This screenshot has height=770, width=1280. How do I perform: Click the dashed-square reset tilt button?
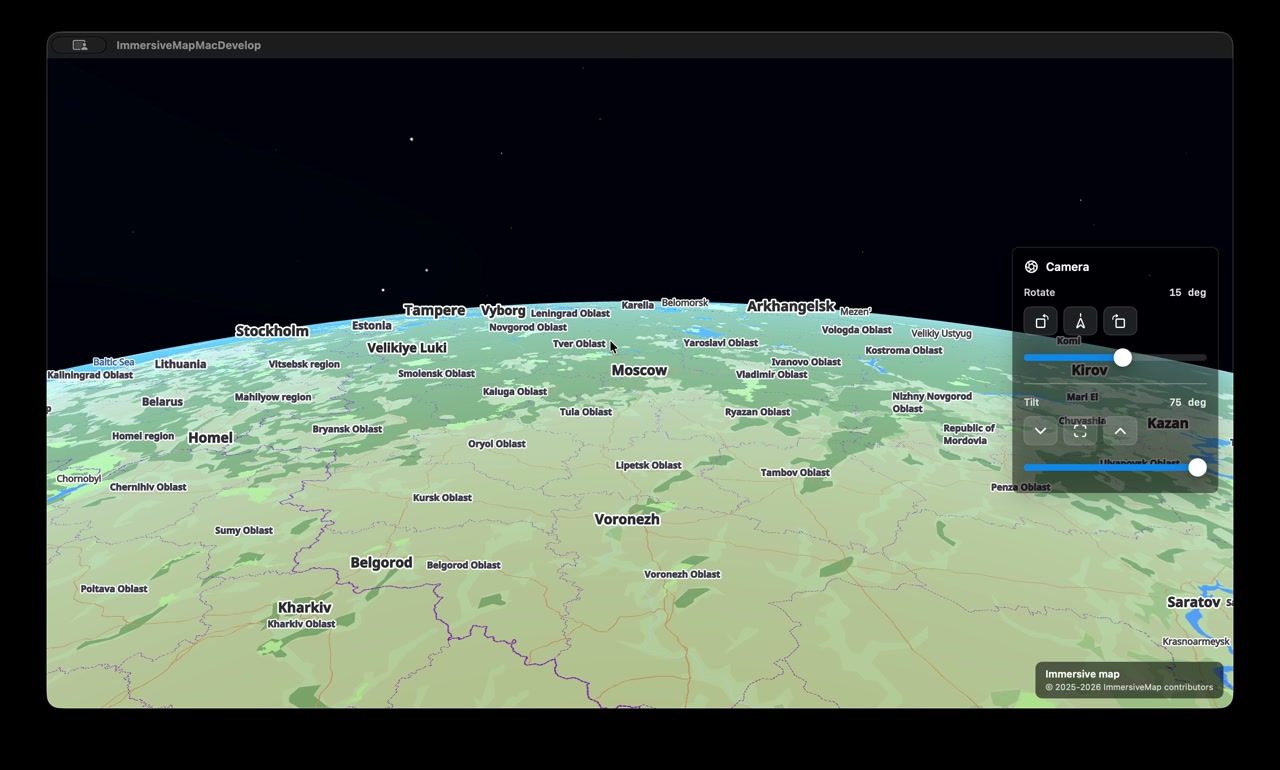point(1080,431)
